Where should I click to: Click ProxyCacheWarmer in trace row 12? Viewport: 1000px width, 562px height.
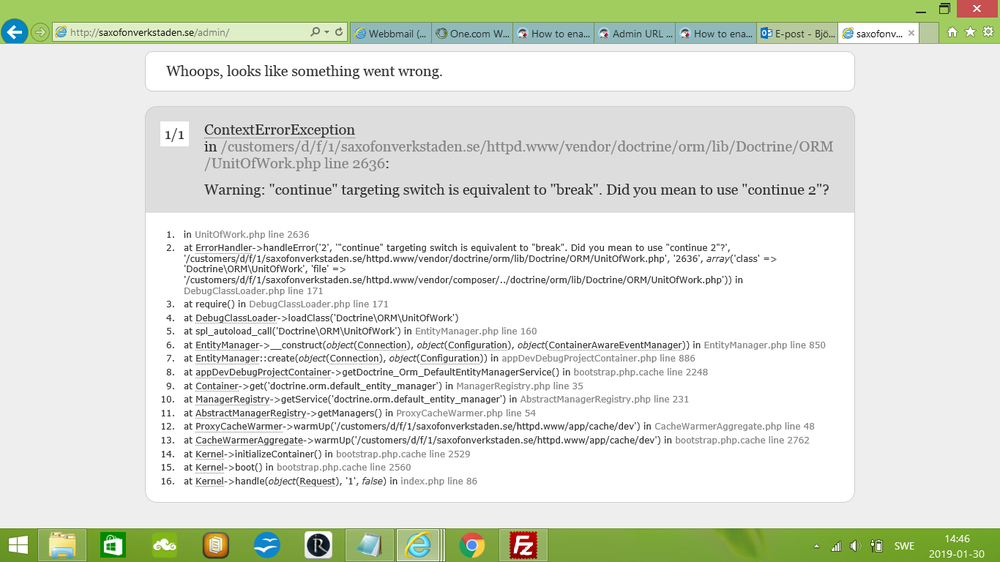point(239,426)
